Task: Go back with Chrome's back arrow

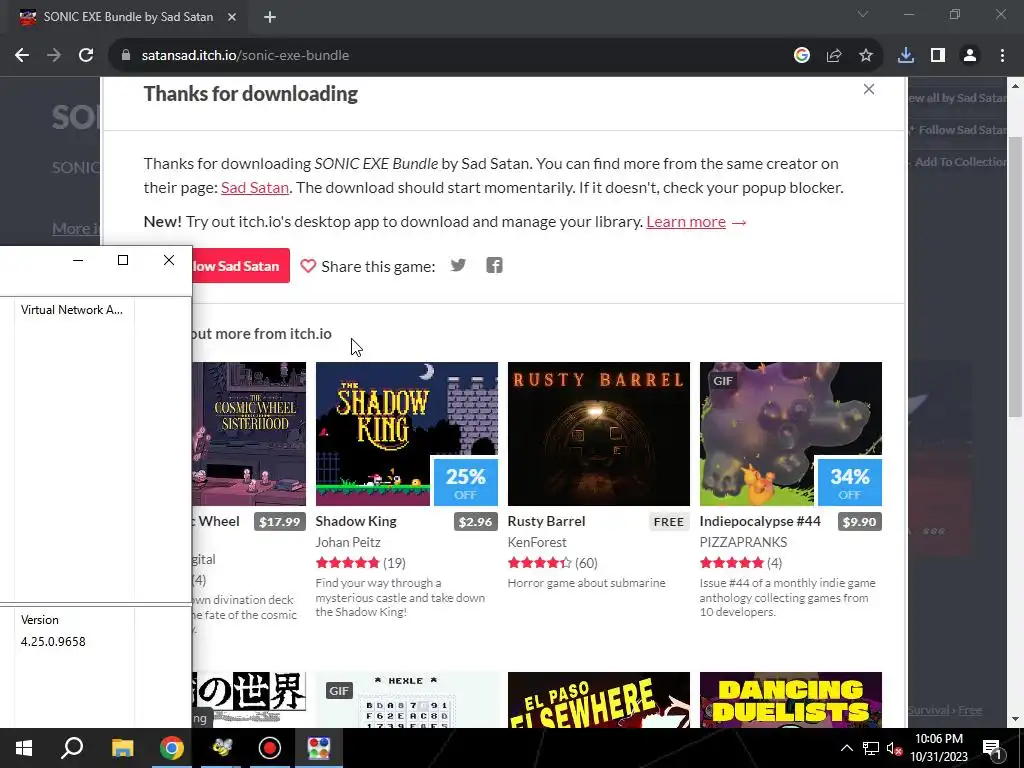Action: coord(22,56)
